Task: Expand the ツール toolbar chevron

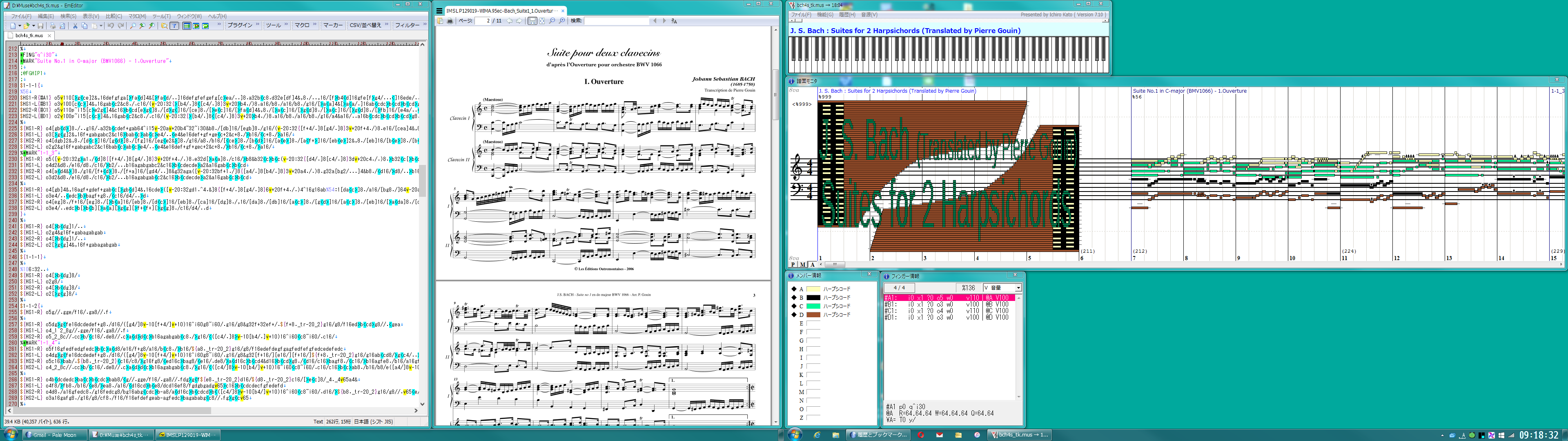Action: click(286, 24)
